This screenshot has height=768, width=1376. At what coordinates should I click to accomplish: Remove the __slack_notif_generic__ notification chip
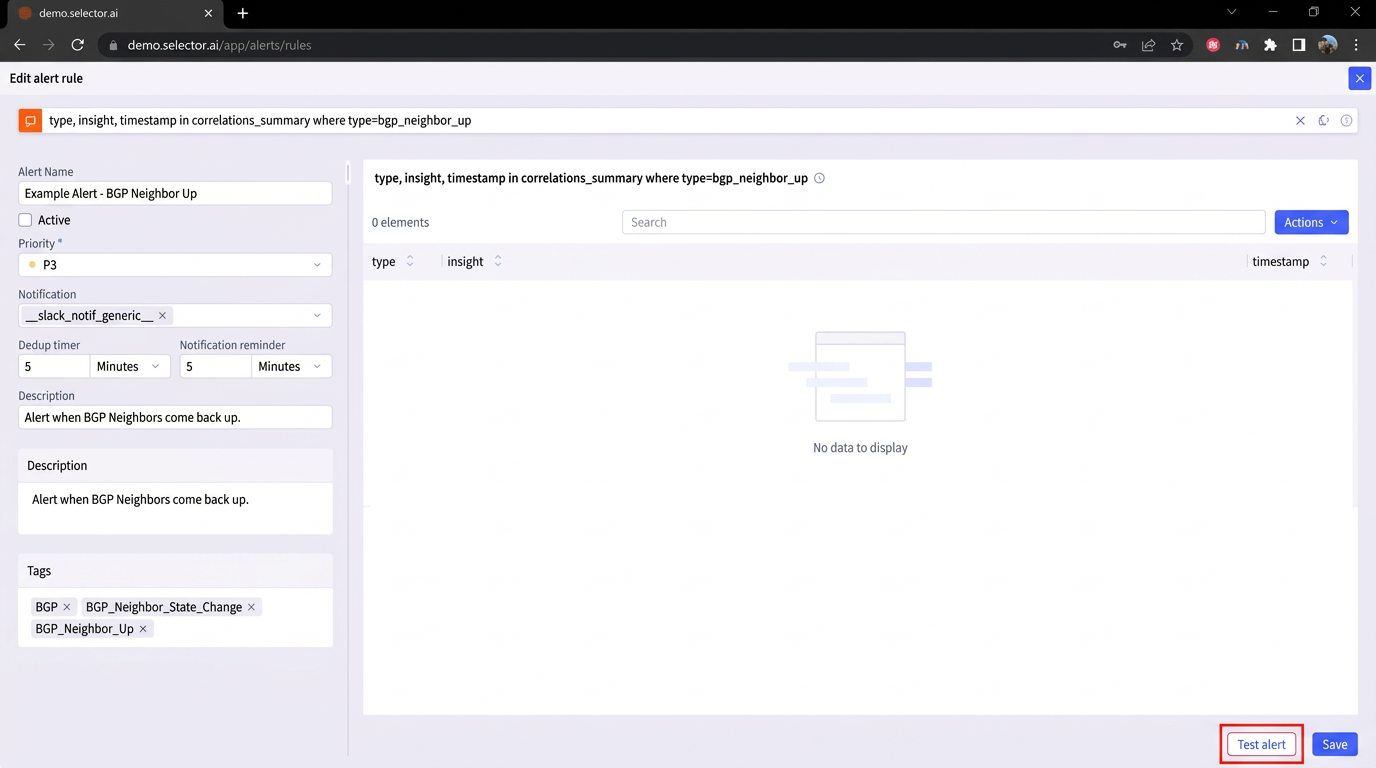click(x=163, y=316)
